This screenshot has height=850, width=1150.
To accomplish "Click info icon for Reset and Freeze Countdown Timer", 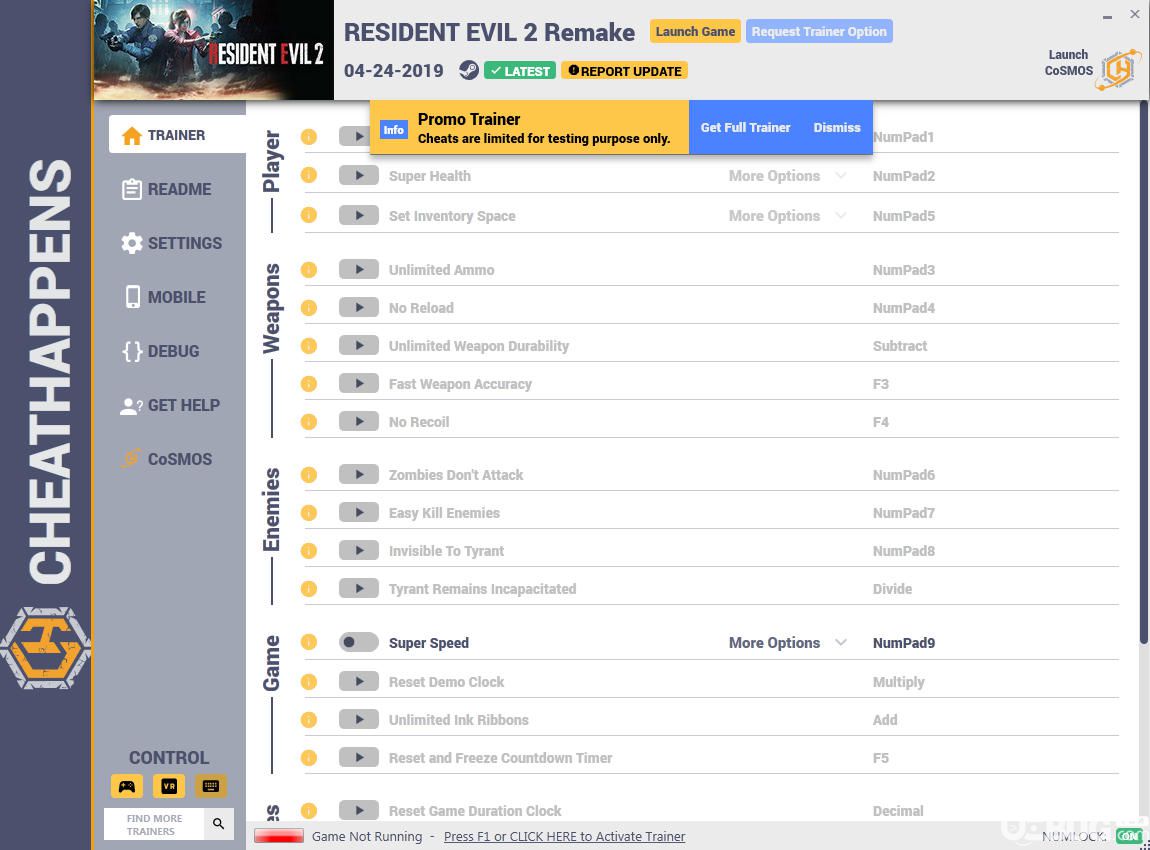I will (x=309, y=758).
